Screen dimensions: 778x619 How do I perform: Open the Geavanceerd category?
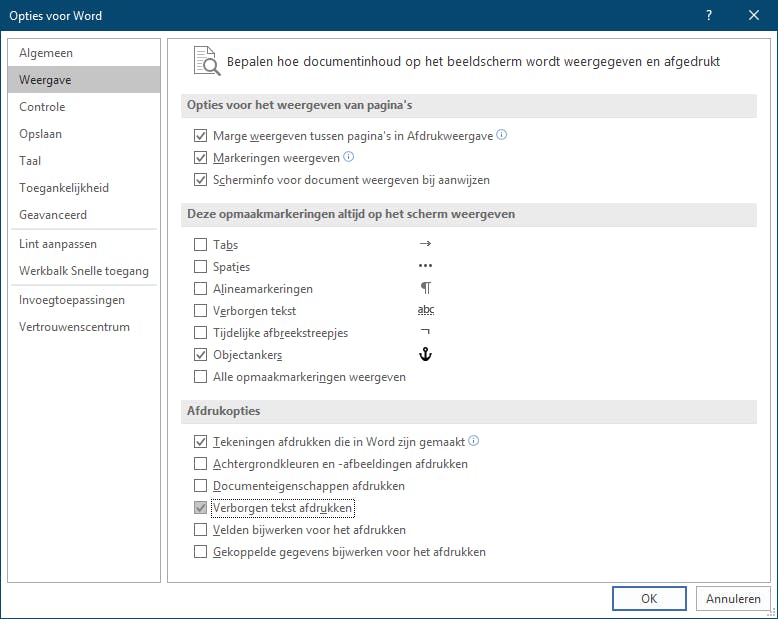pyautogui.click(x=53, y=215)
